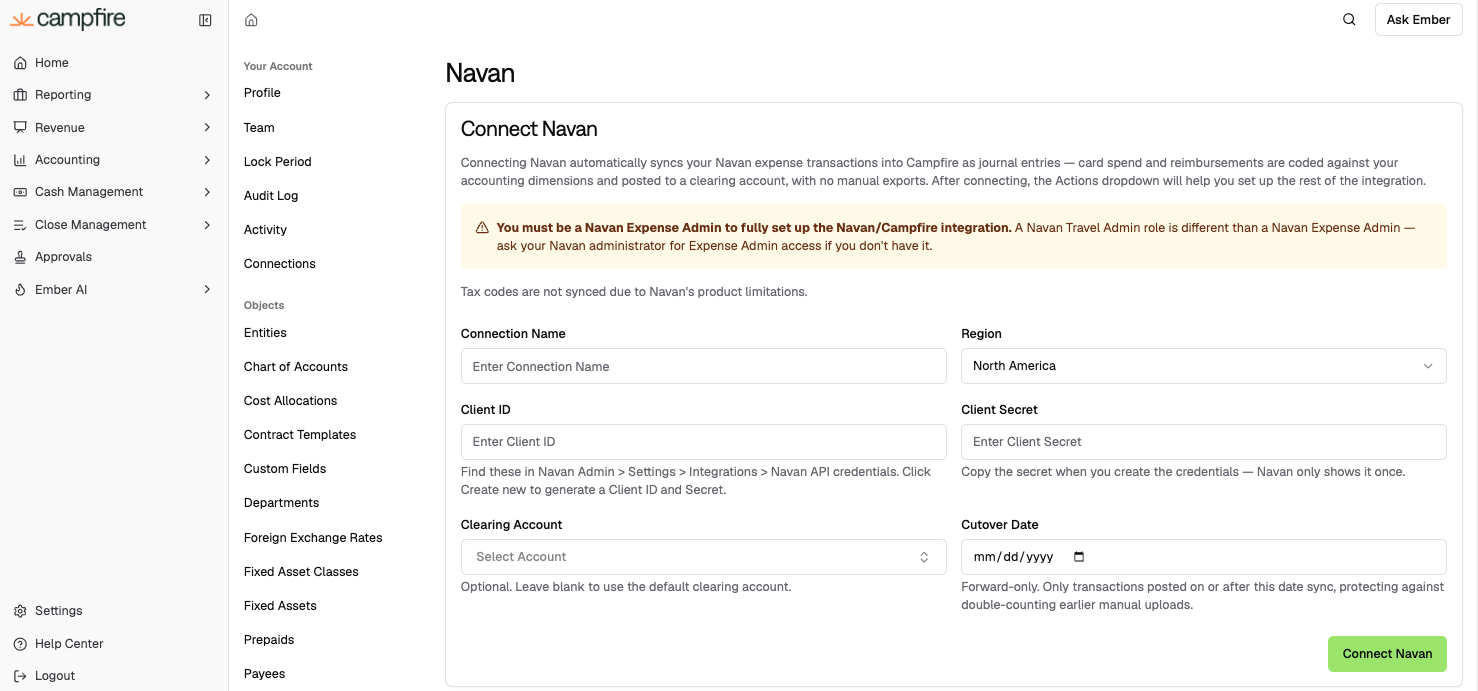
Task: Click the Home house icon in sidebar
Action: (20, 63)
